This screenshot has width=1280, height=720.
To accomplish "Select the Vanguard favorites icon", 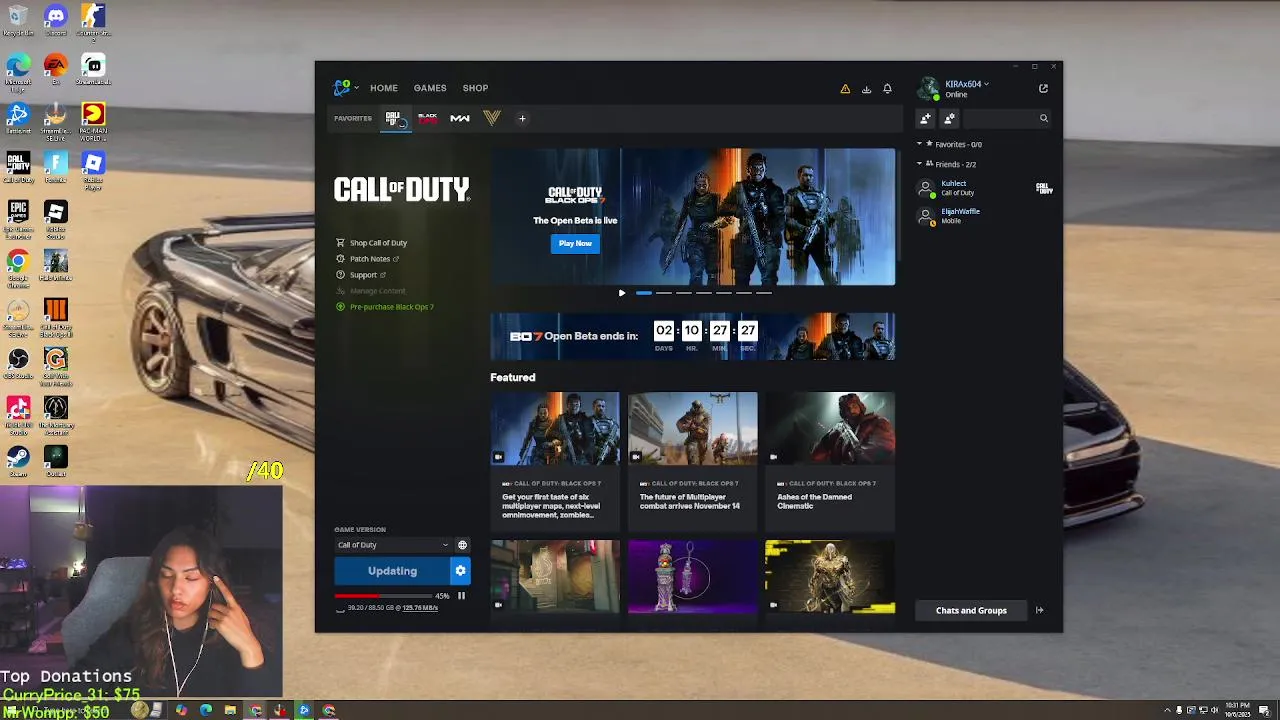I will [491, 118].
